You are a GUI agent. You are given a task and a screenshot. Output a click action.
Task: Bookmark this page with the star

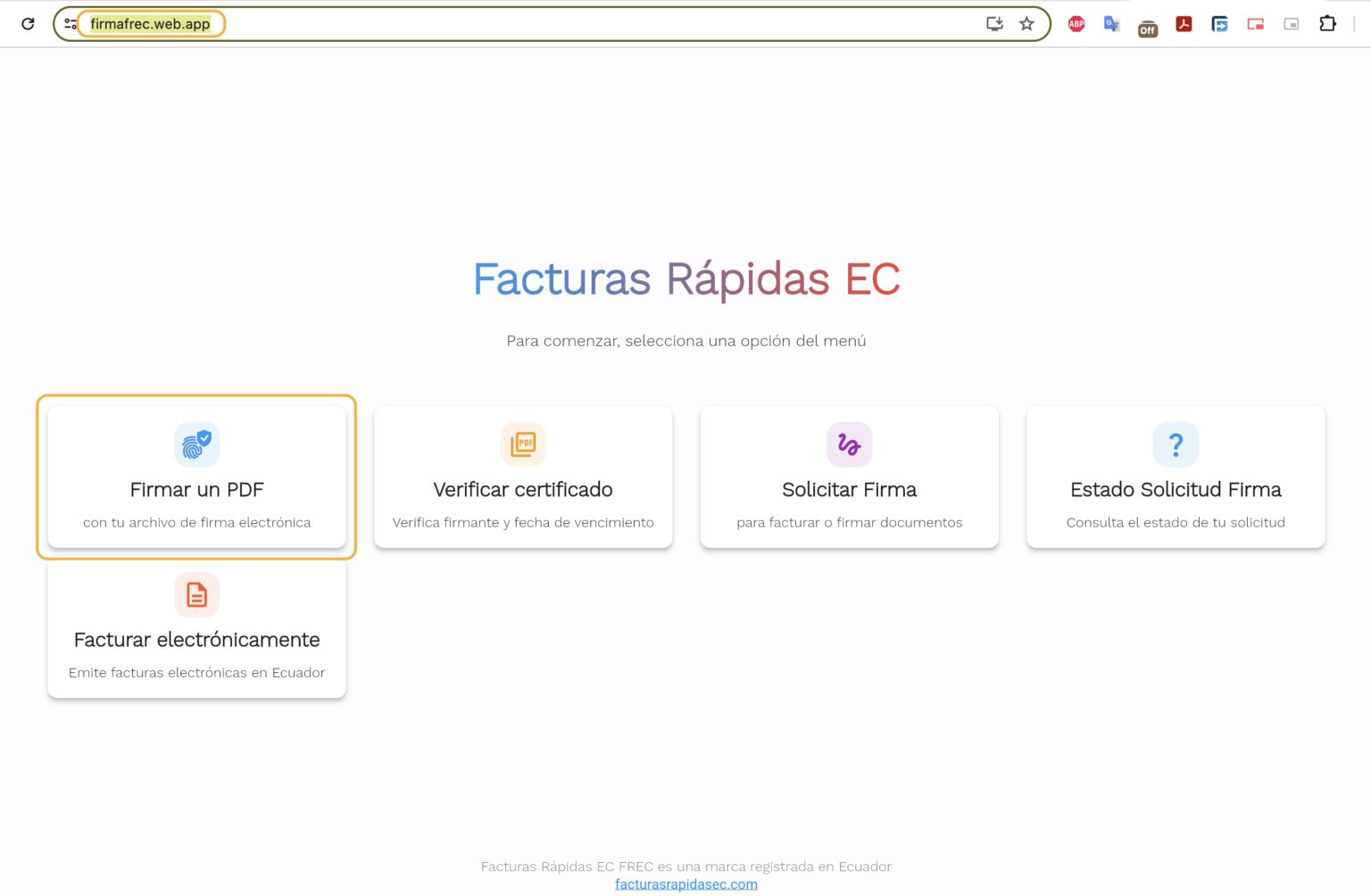coord(1026,24)
